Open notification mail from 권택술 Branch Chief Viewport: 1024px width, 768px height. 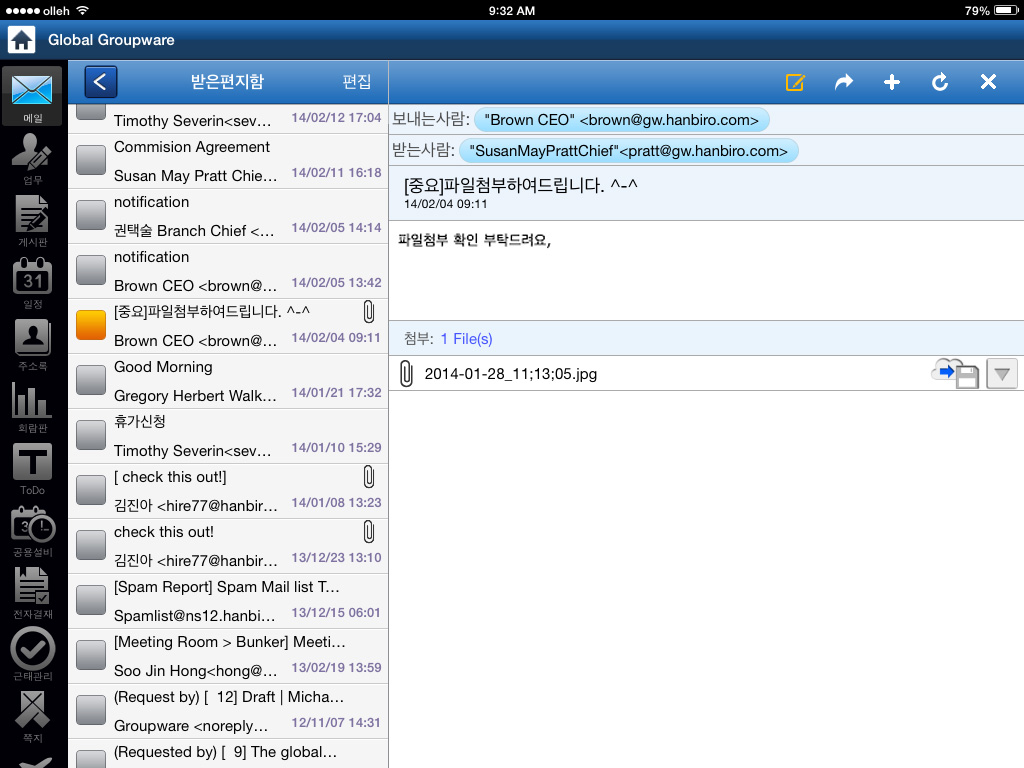point(228,216)
